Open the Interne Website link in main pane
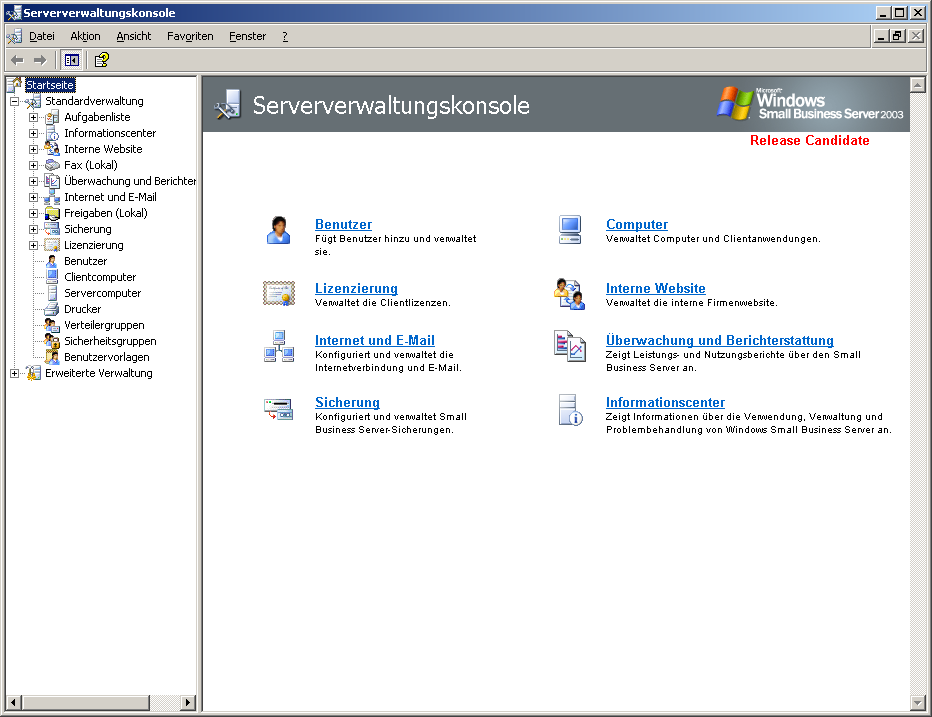Image resolution: width=932 pixels, height=717 pixels. 655,288
